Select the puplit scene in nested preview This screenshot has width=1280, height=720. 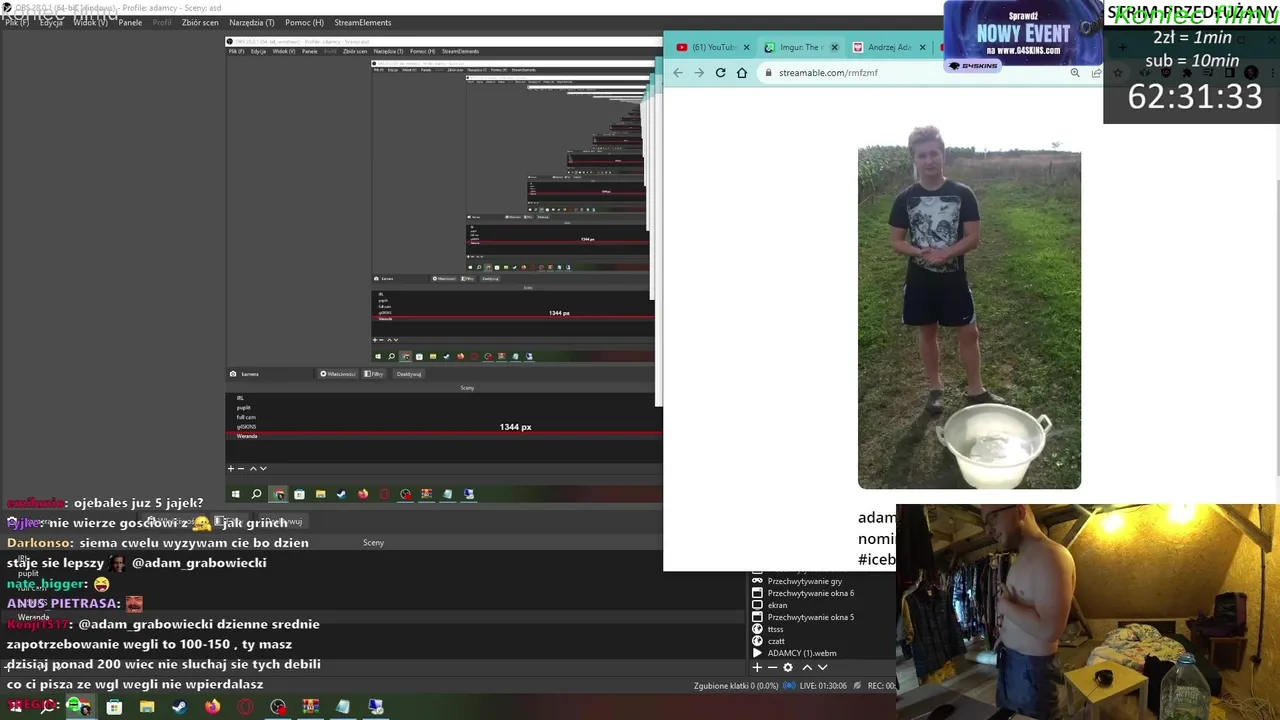tap(243, 407)
